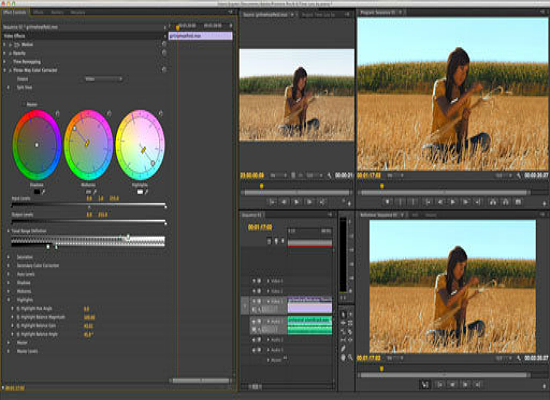Toggle the Highlight Balance Angle stopwatch

[18, 334]
